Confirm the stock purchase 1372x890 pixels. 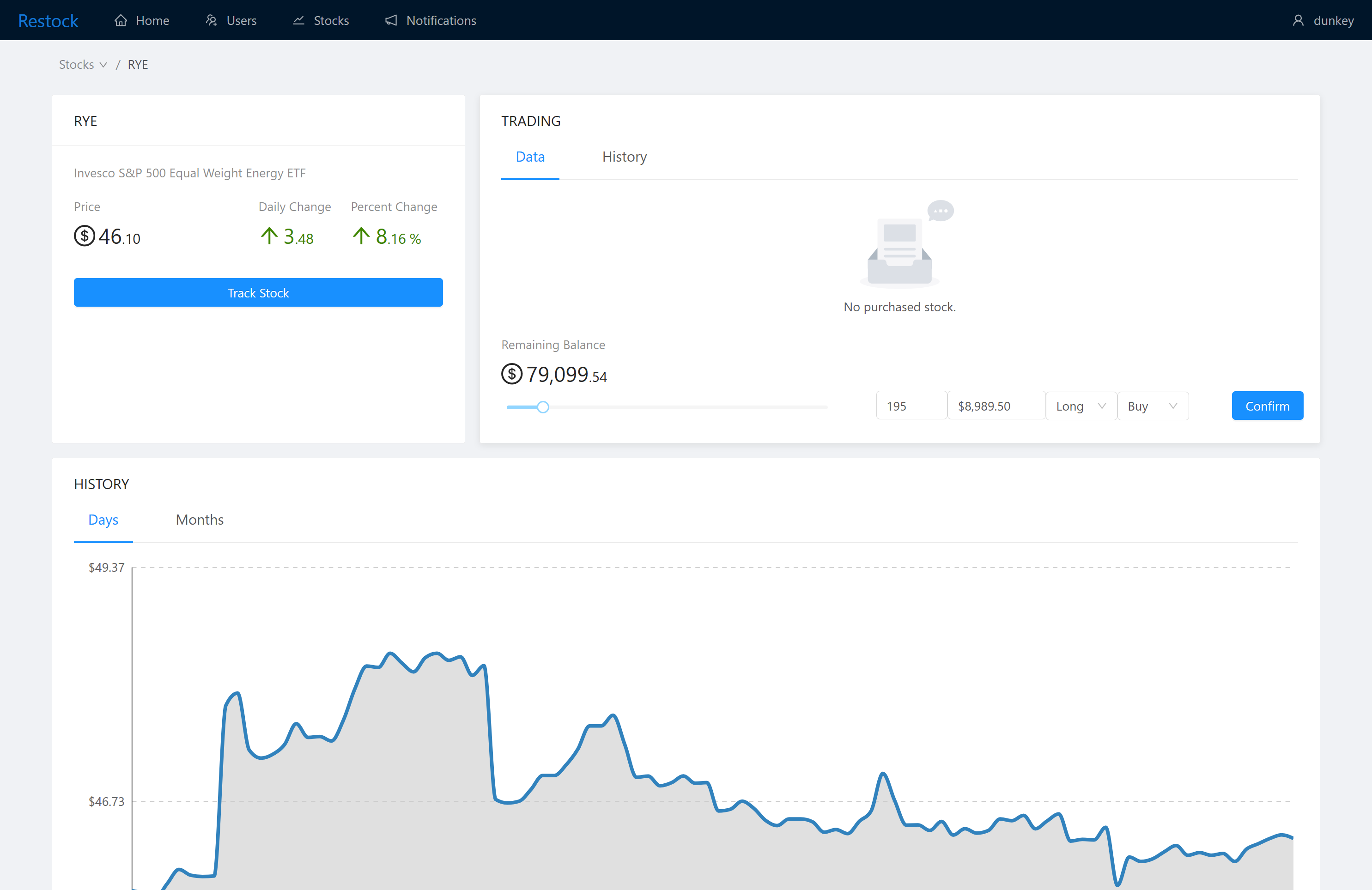point(1267,405)
